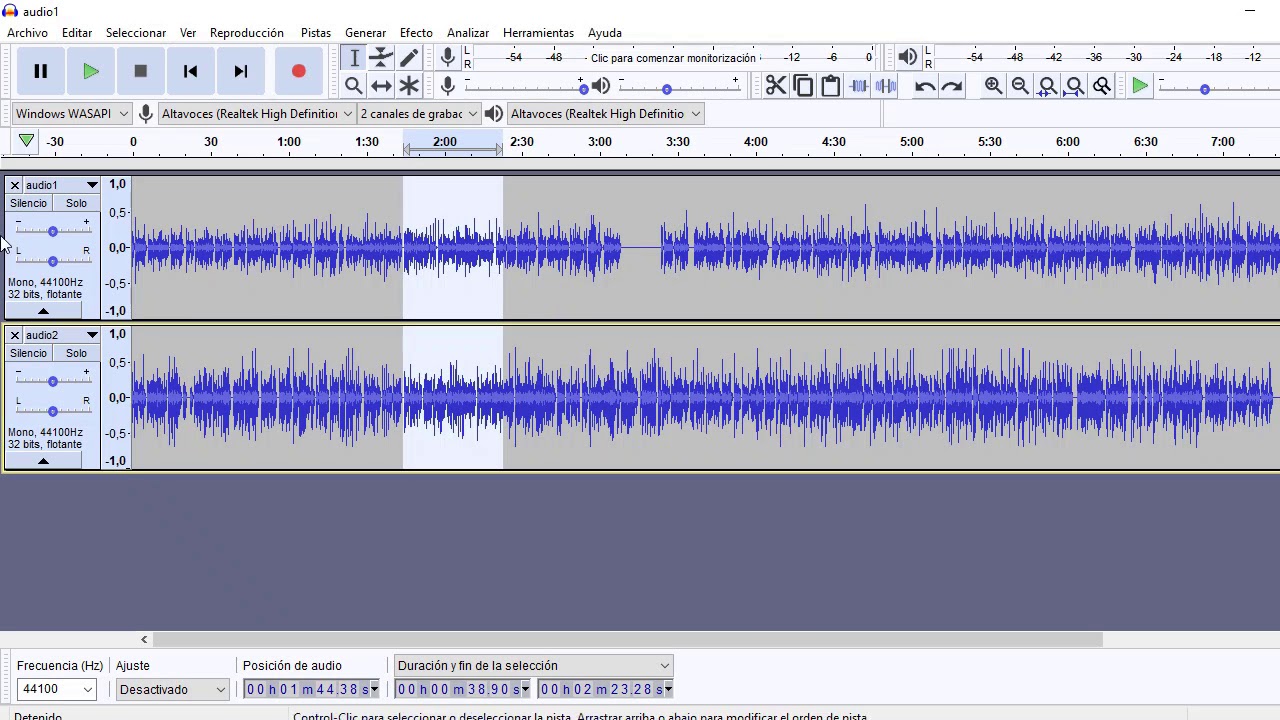The height and width of the screenshot is (720, 1280).
Task: Open the Ajuste Desactivado dropdown
Action: (172, 689)
